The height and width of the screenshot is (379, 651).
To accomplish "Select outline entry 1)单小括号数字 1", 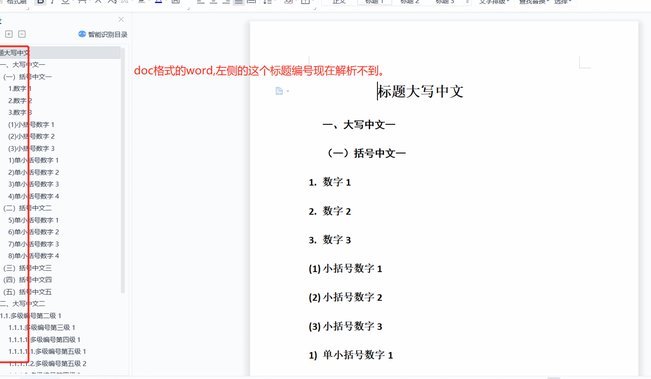I will pos(34,160).
